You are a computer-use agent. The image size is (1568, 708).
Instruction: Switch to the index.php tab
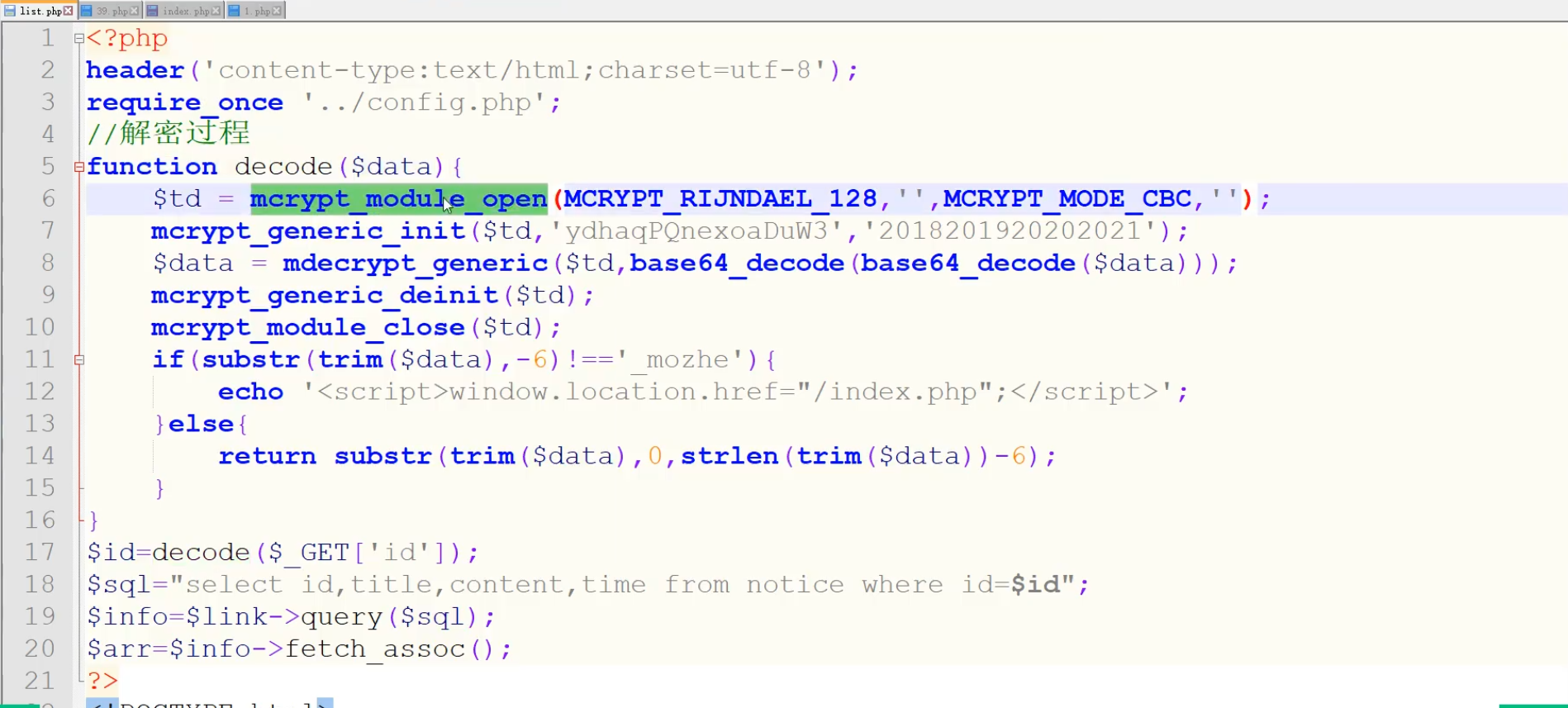(x=186, y=11)
